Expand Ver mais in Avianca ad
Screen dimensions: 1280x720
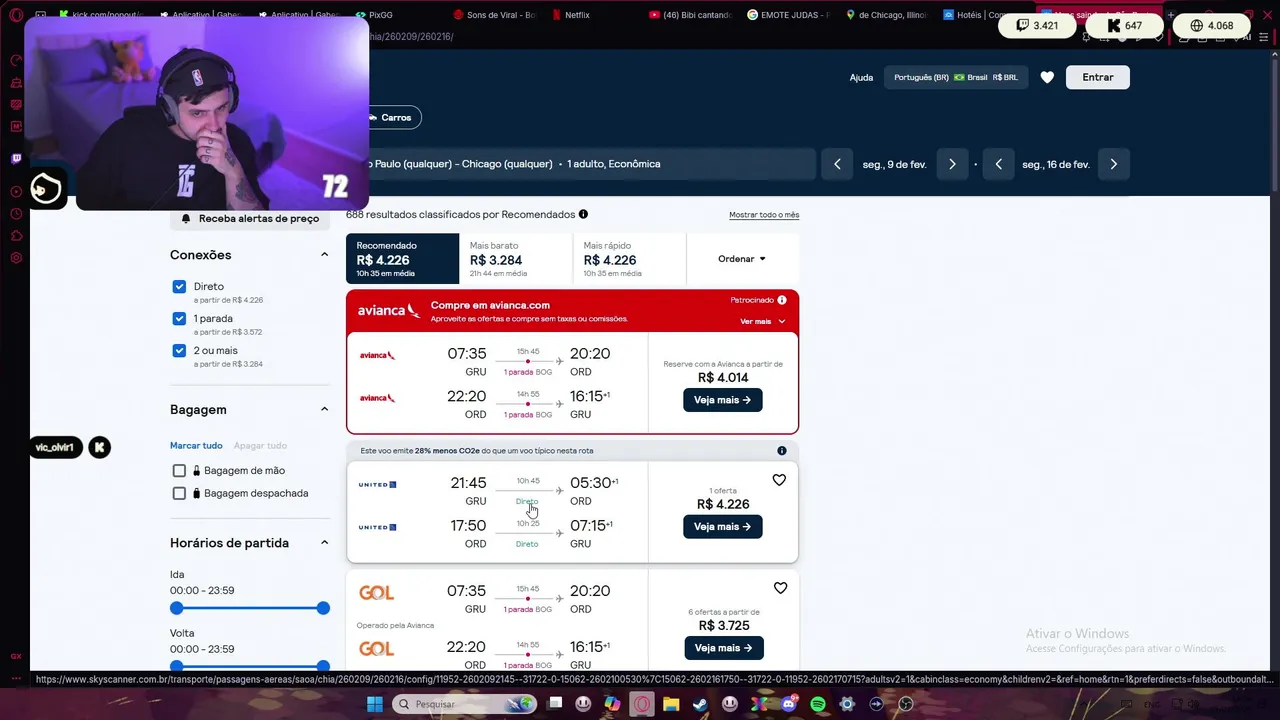point(762,321)
